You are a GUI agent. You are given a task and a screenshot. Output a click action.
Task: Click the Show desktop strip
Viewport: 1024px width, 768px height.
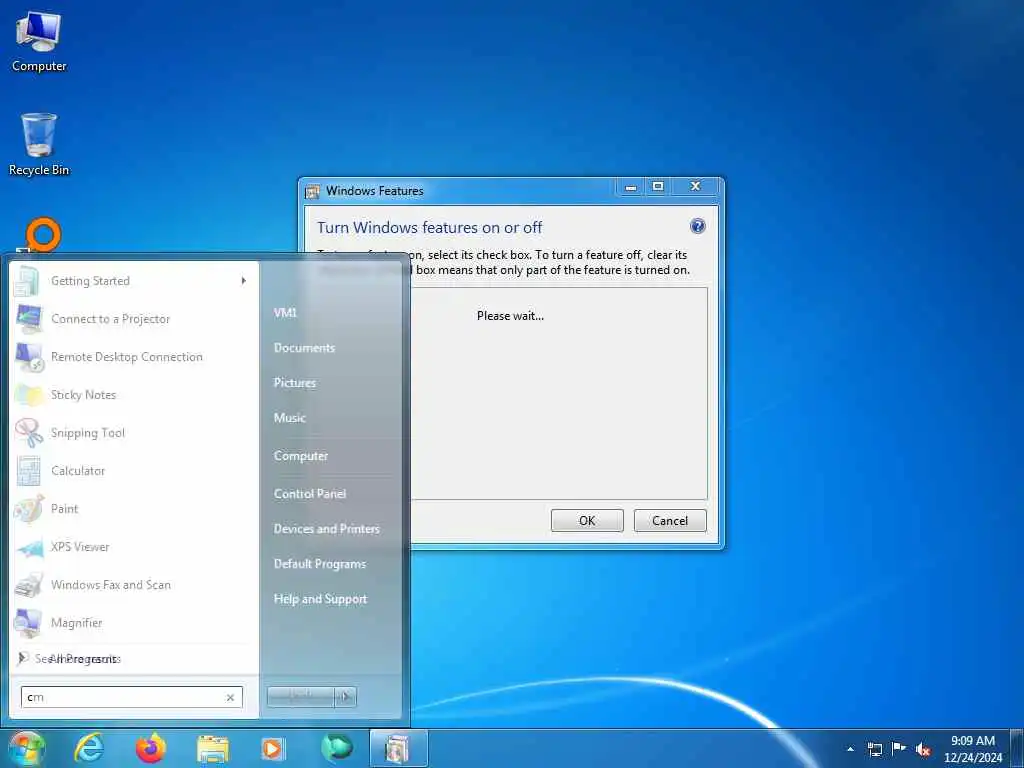(1017, 749)
